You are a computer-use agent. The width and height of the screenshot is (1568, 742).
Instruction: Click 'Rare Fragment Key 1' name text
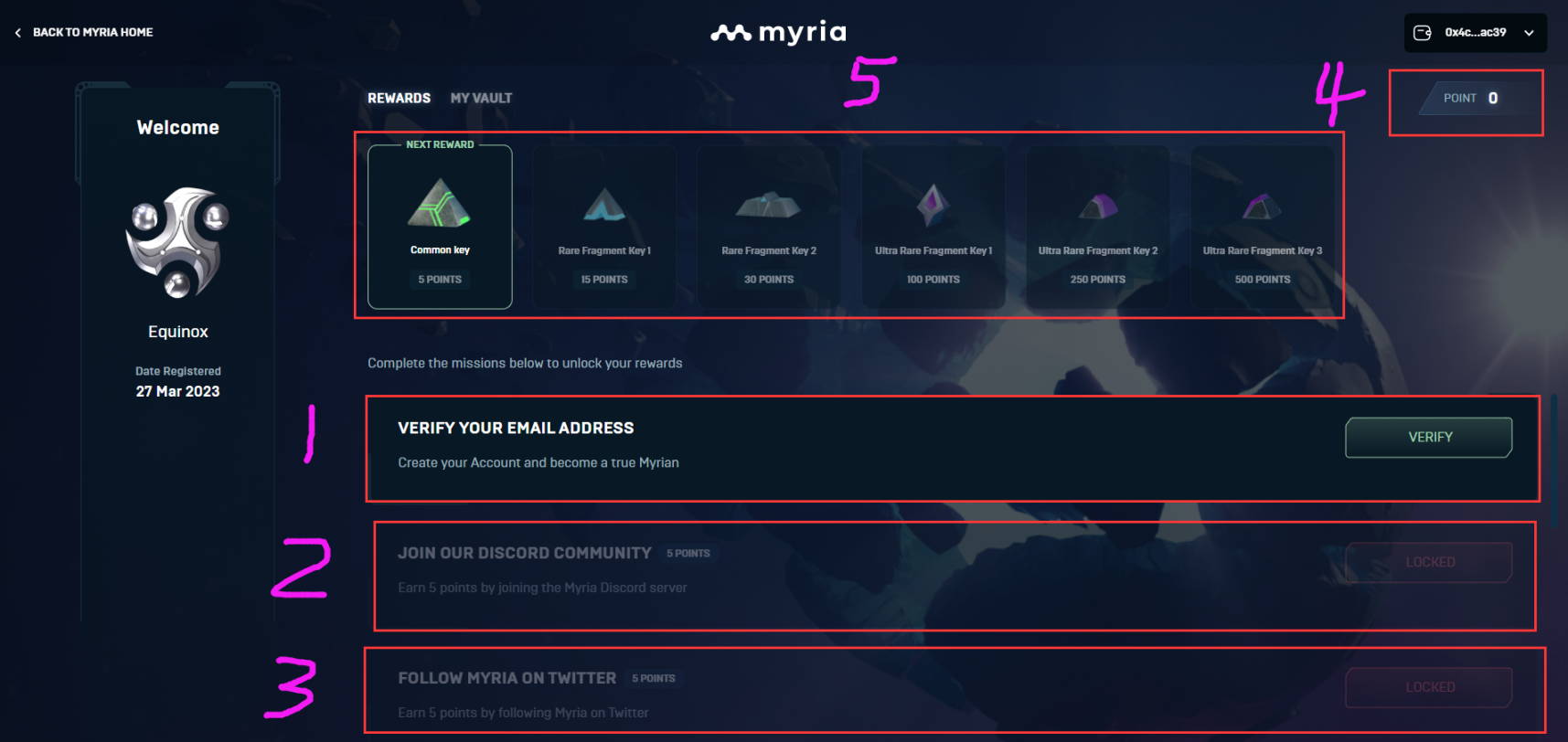point(604,250)
